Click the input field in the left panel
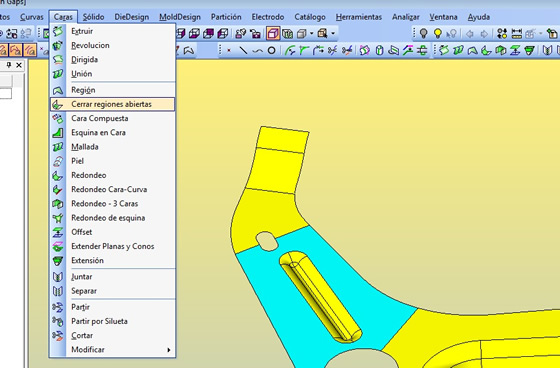 click(x=6, y=94)
